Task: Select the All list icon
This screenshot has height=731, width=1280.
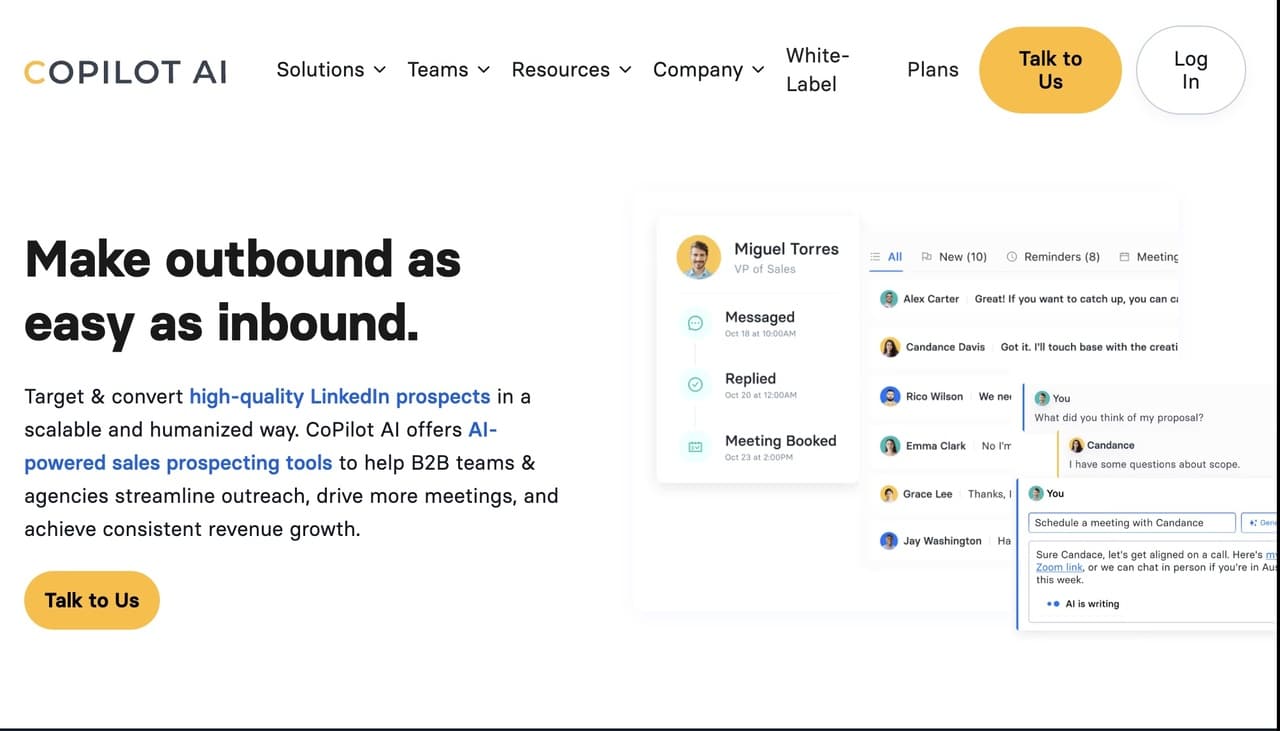Action: pos(874,257)
